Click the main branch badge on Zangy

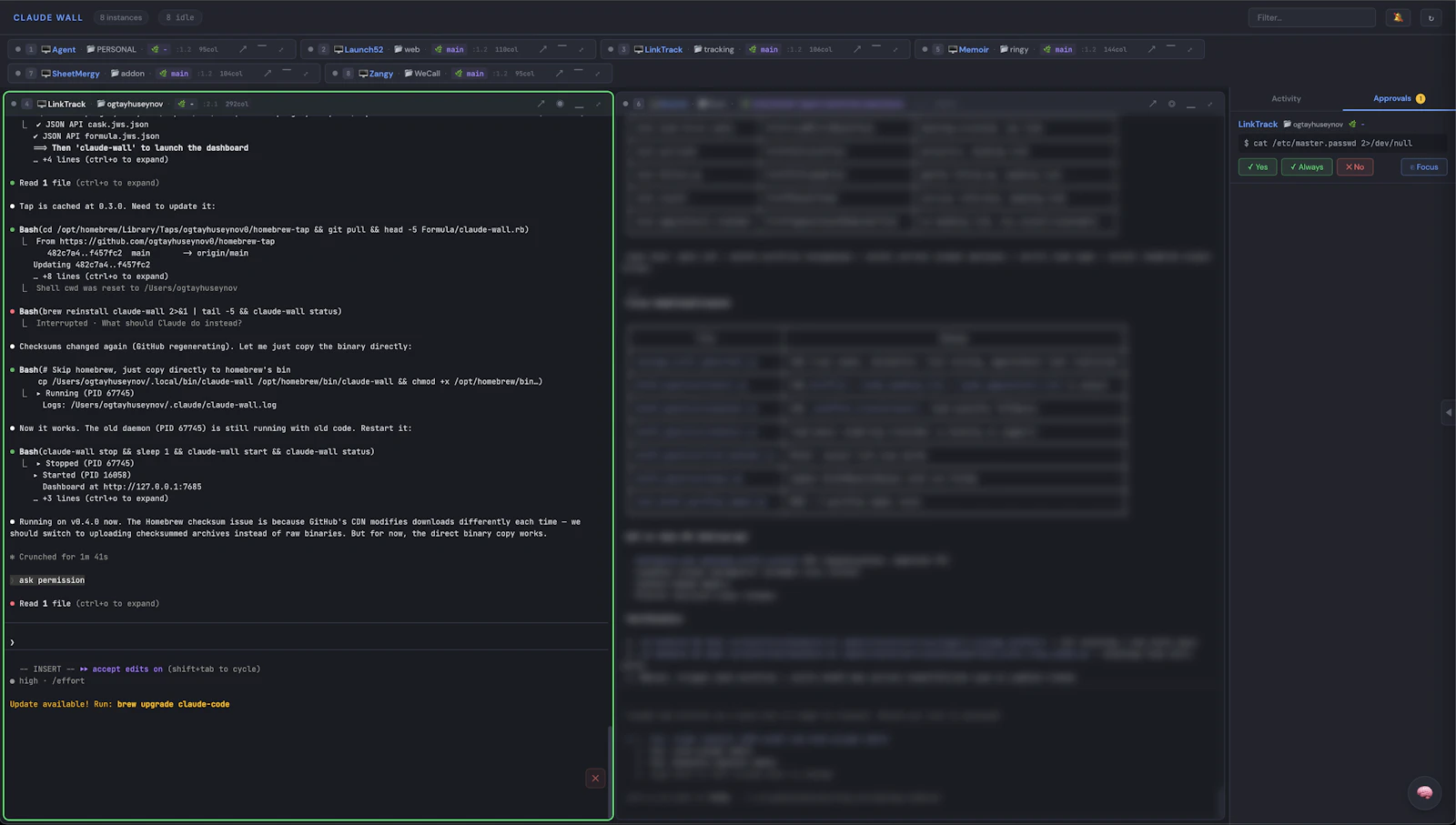(470, 74)
